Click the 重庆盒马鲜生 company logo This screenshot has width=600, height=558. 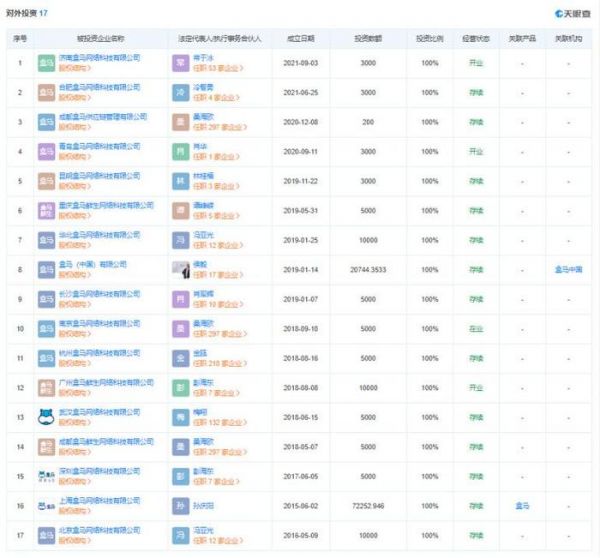click(46, 210)
